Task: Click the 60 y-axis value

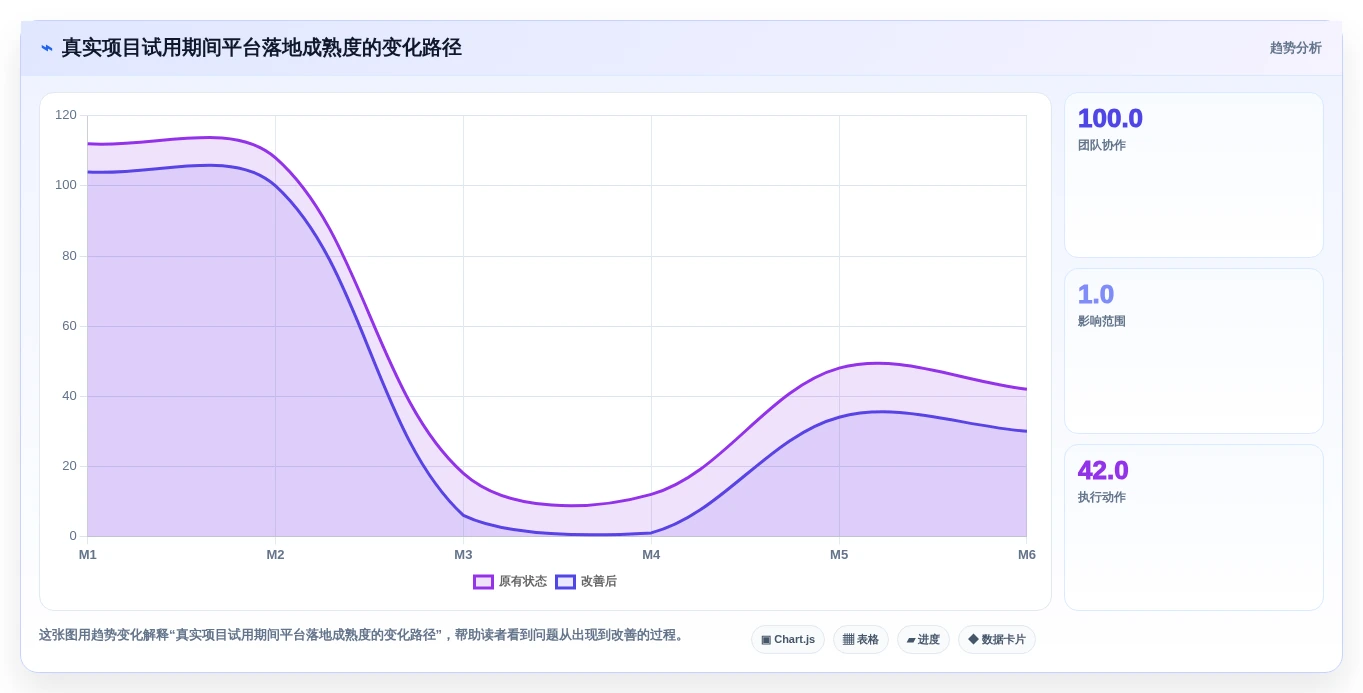Action: 69,326
